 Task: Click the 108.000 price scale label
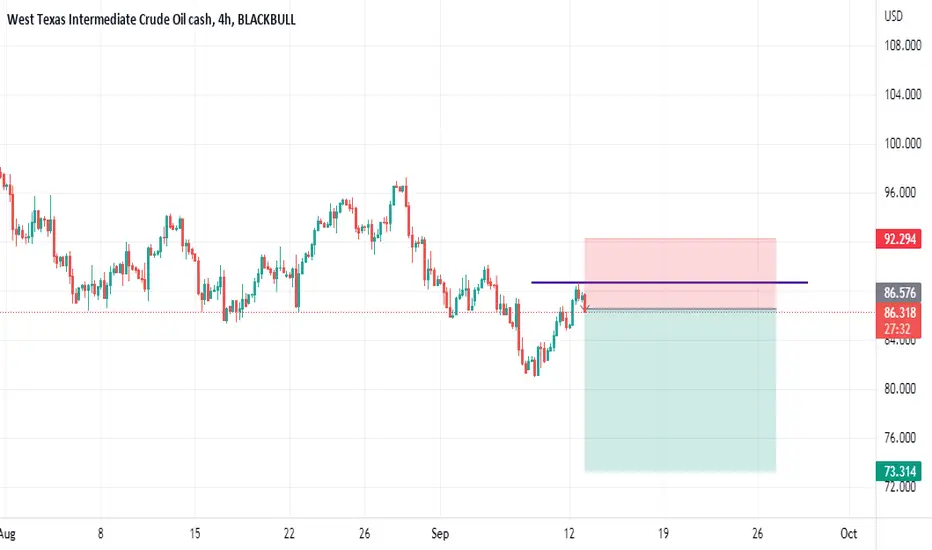[902, 45]
